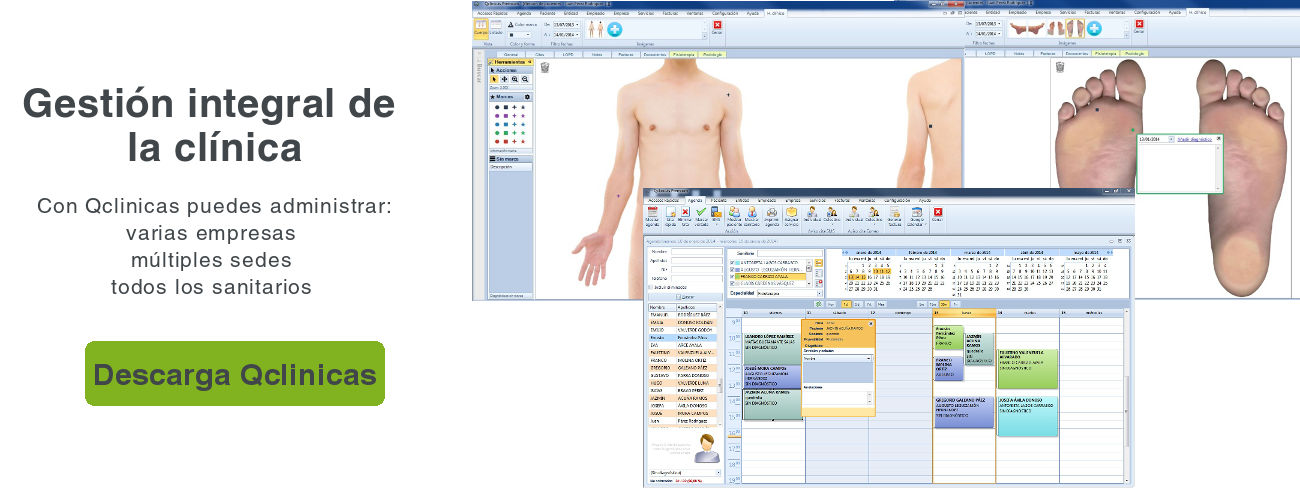Screen dimensions: 1300x500
Task: Click the red X delete appointment icon in agenda ribbon
Action: point(685,212)
